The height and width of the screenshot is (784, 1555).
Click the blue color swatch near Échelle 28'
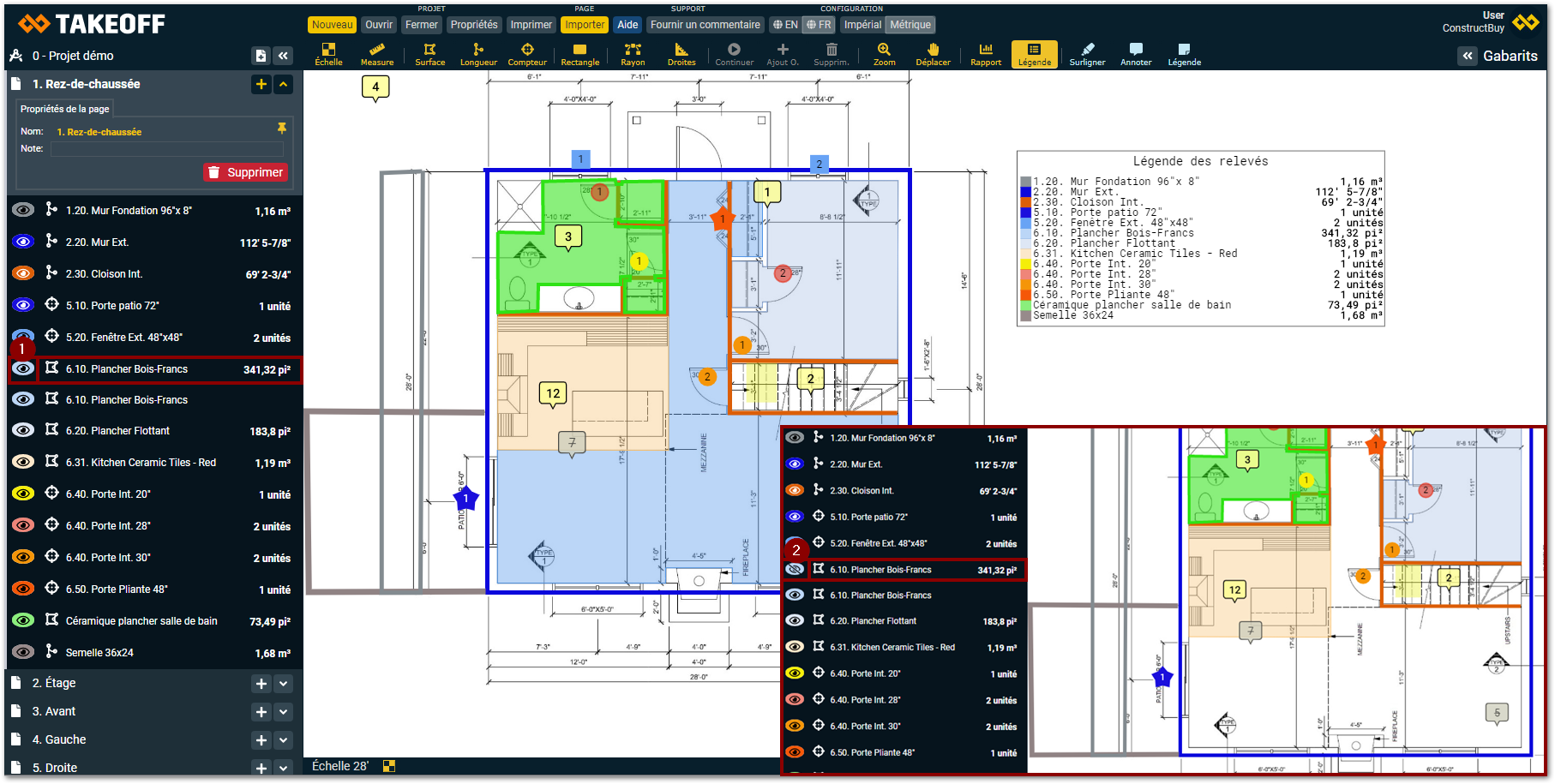coord(389,766)
